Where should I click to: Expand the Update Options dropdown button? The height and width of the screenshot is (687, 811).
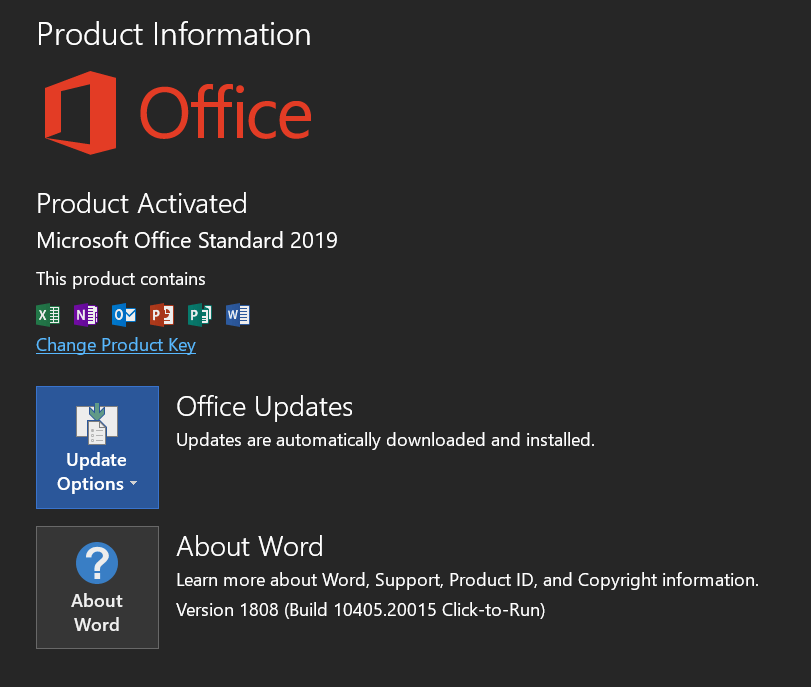pos(97,447)
